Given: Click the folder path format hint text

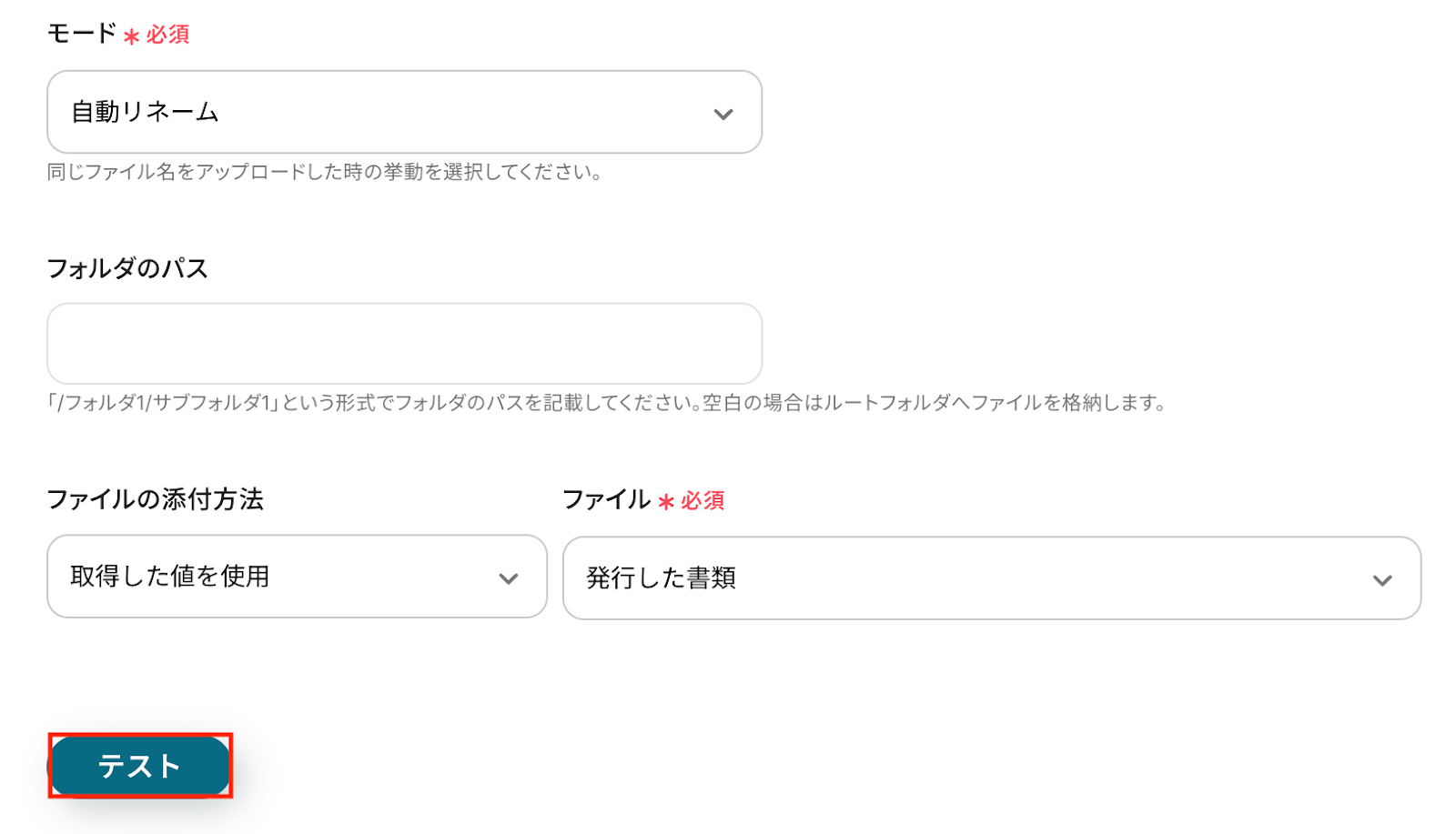Looking at the screenshot, I should tap(607, 403).
